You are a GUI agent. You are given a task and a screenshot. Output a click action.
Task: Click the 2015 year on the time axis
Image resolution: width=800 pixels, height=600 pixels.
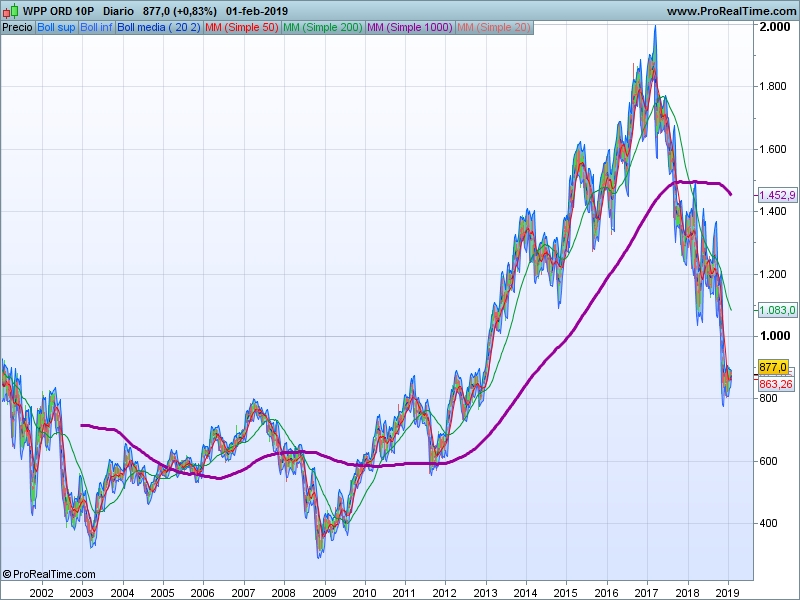coord(566,593)
